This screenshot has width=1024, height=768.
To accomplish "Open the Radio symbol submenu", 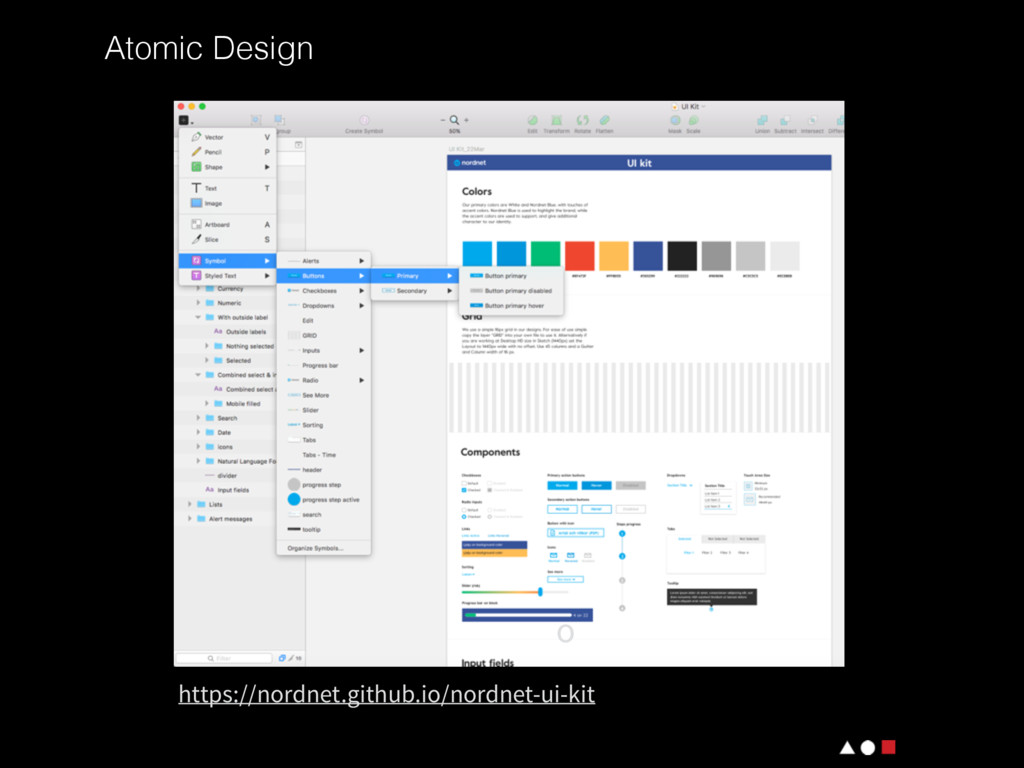I will [324, 380].
